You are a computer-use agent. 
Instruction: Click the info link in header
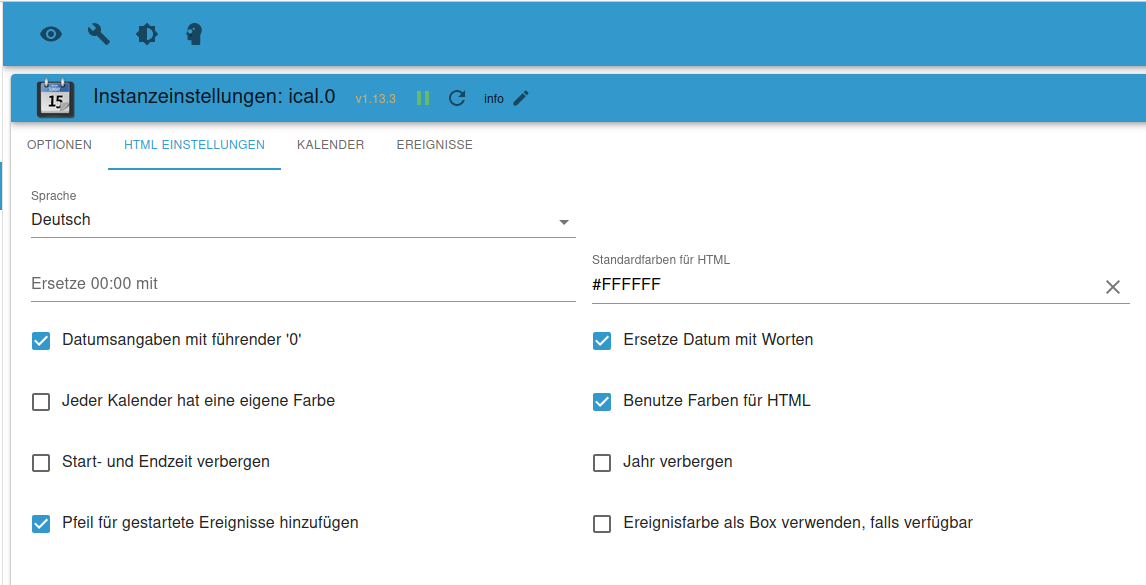[494, 99]
